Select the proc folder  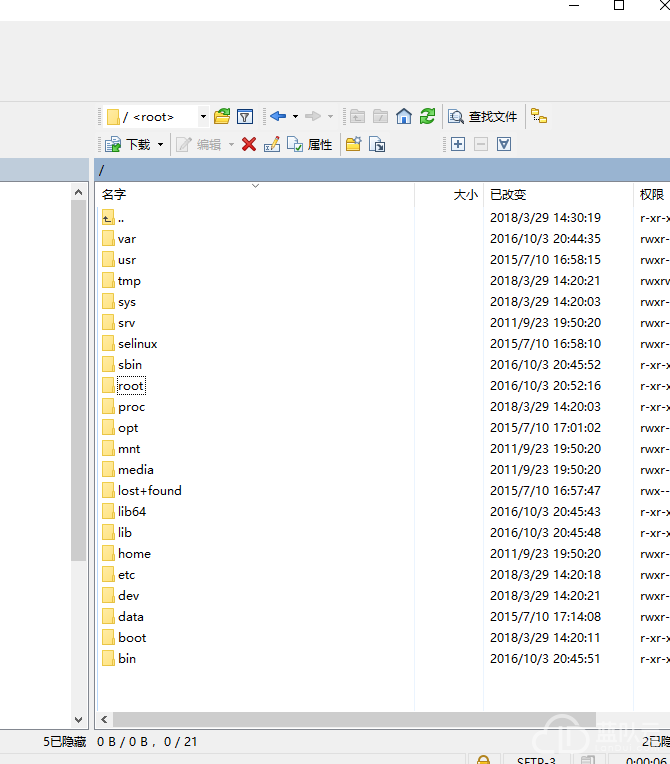[x=124, y=407]
